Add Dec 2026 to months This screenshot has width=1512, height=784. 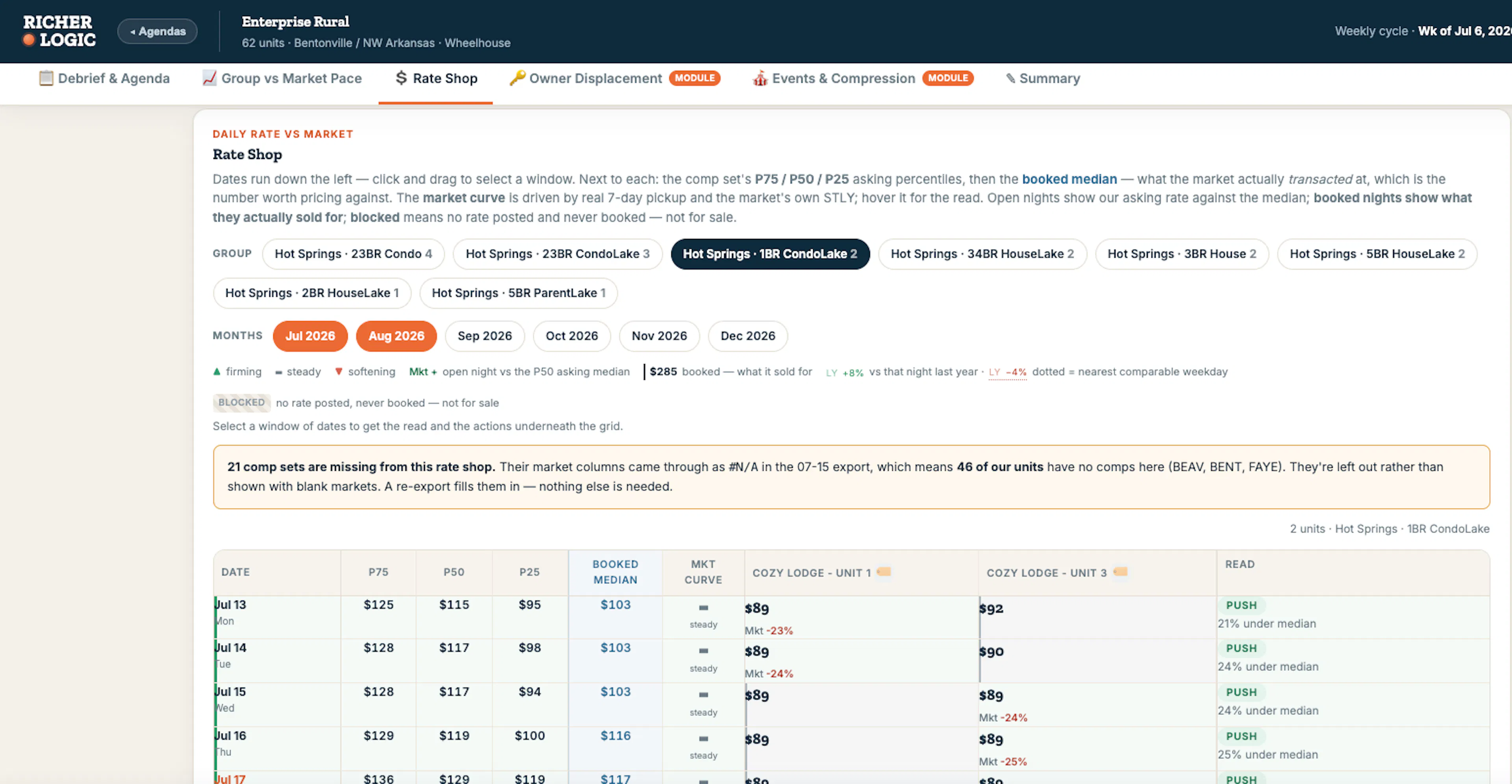tap(748, 336)
